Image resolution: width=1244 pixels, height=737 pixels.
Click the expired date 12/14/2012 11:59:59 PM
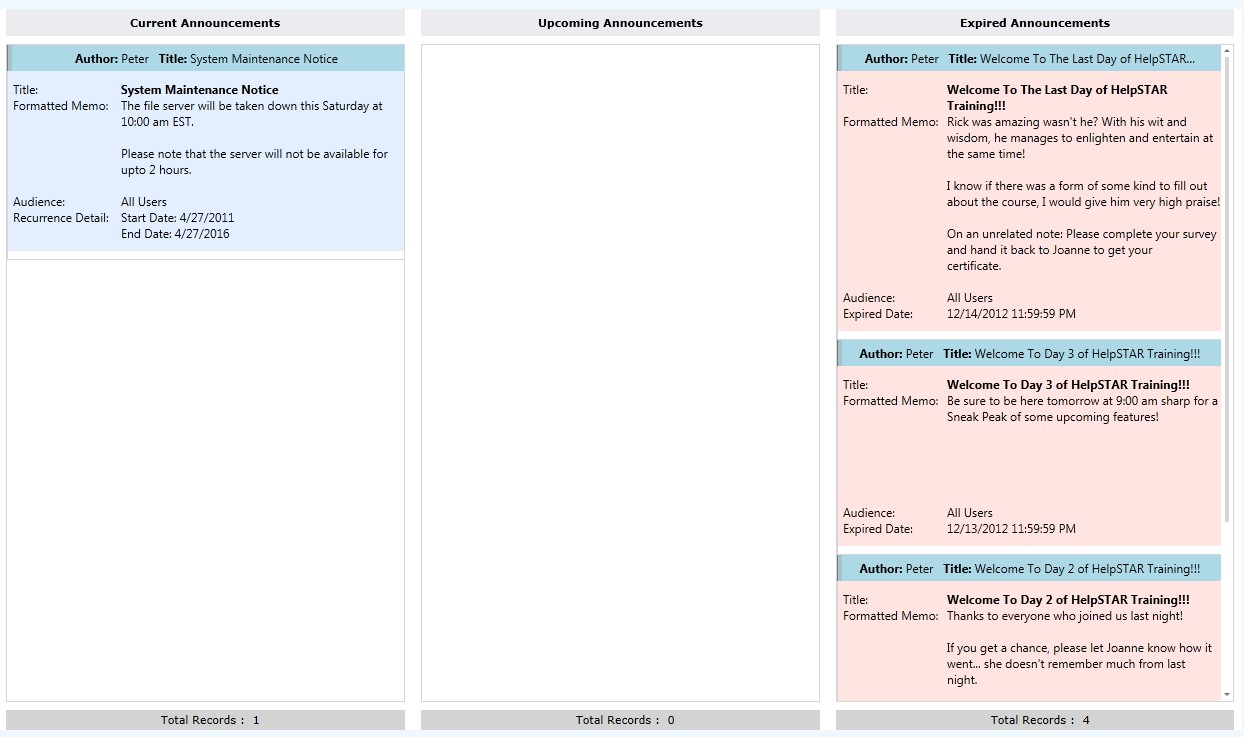1011,314
